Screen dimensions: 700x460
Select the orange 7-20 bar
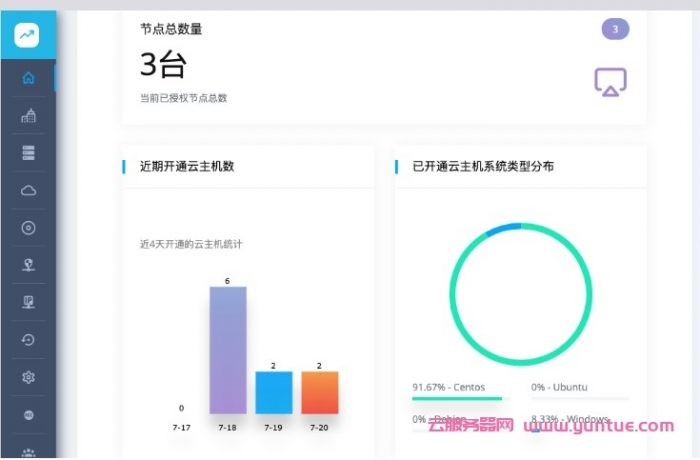320,392
